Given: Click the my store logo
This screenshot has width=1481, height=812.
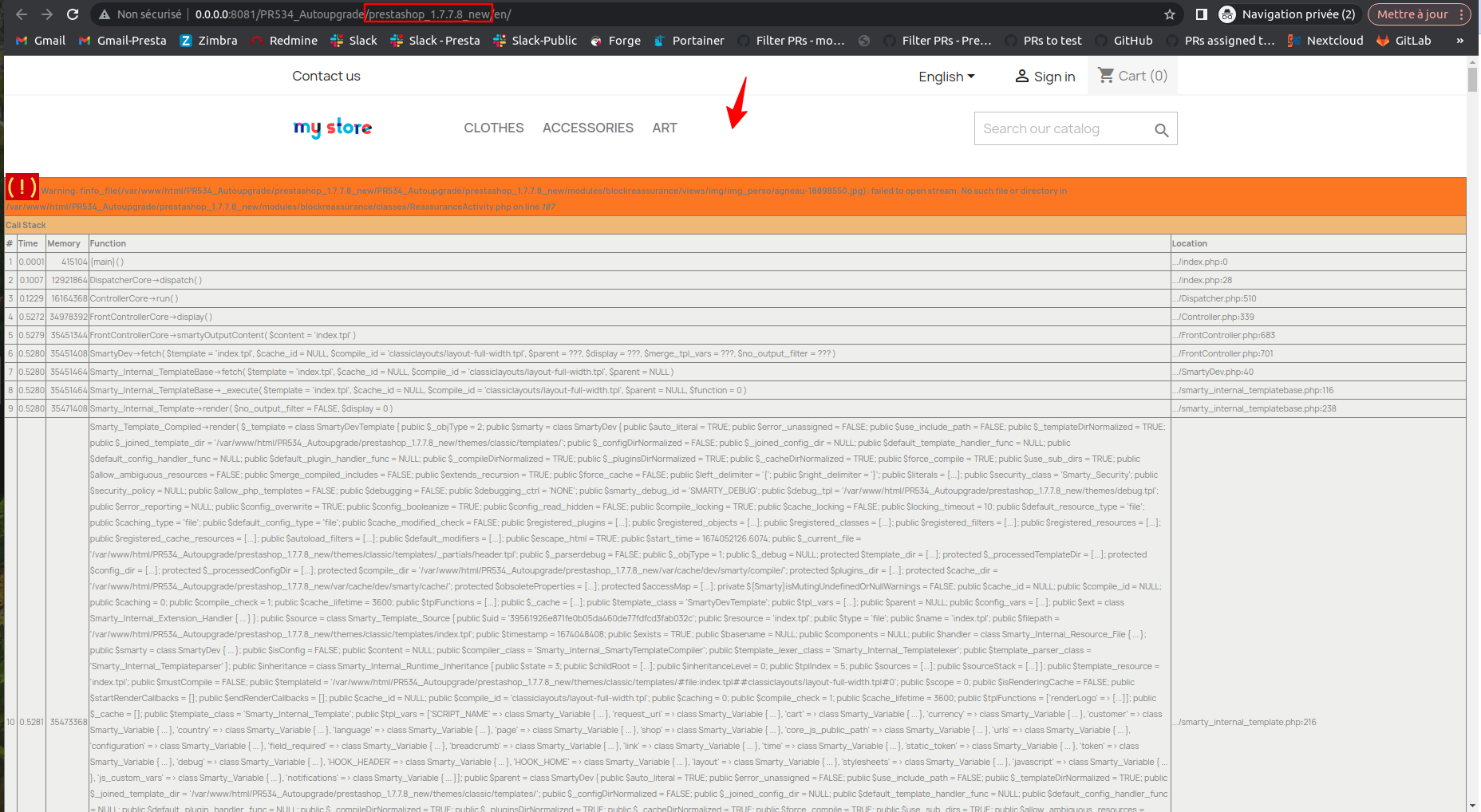Looking at the screenshot, I should pos(332,128).
